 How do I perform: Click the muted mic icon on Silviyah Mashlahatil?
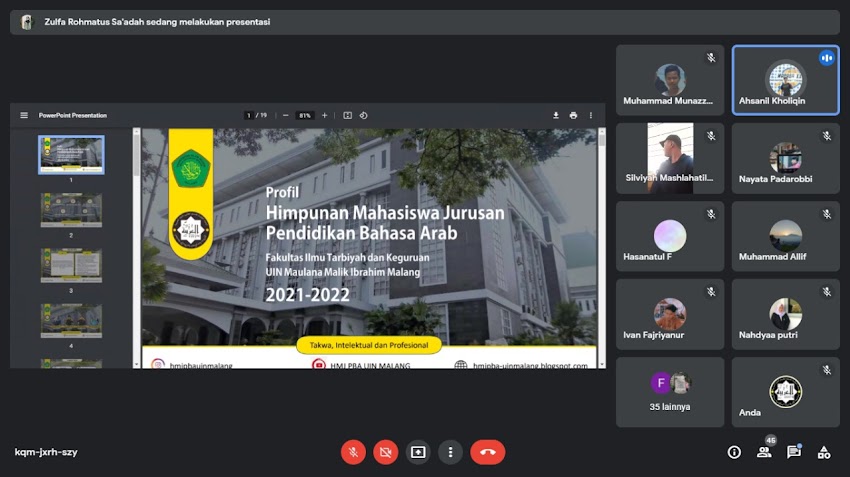pos(711,136)
